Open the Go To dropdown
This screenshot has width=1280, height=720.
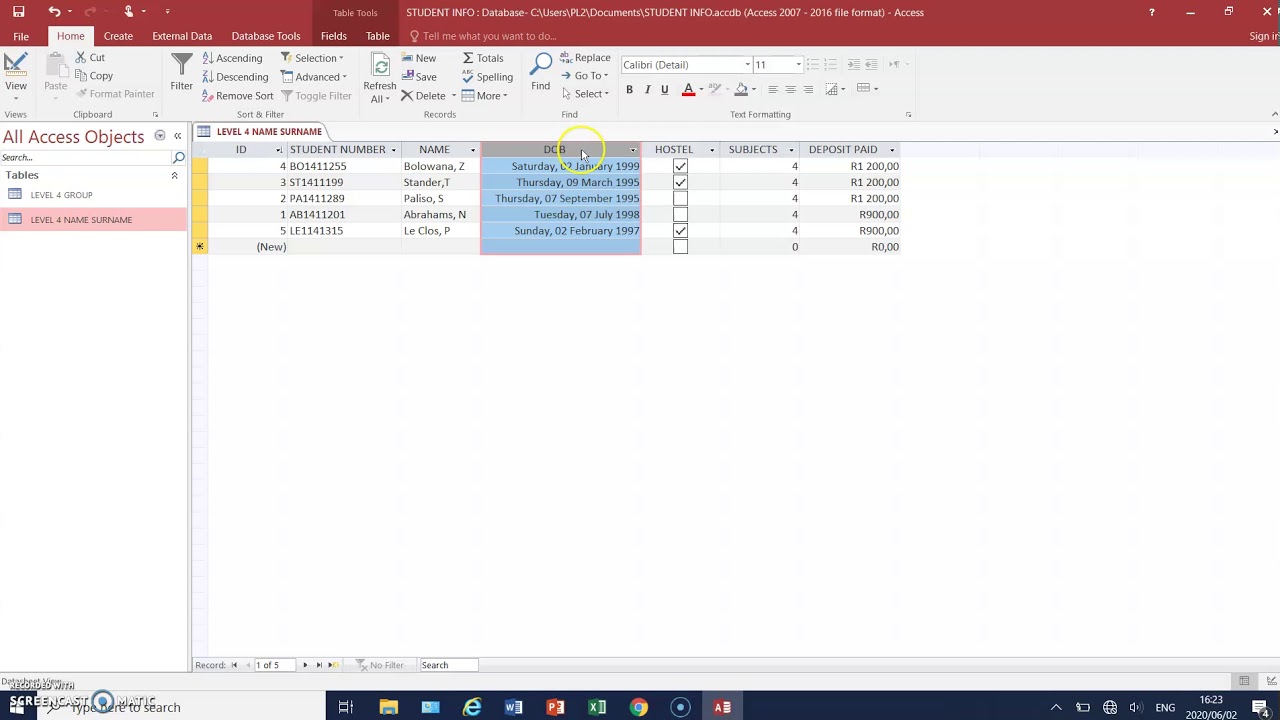[585, 76]
